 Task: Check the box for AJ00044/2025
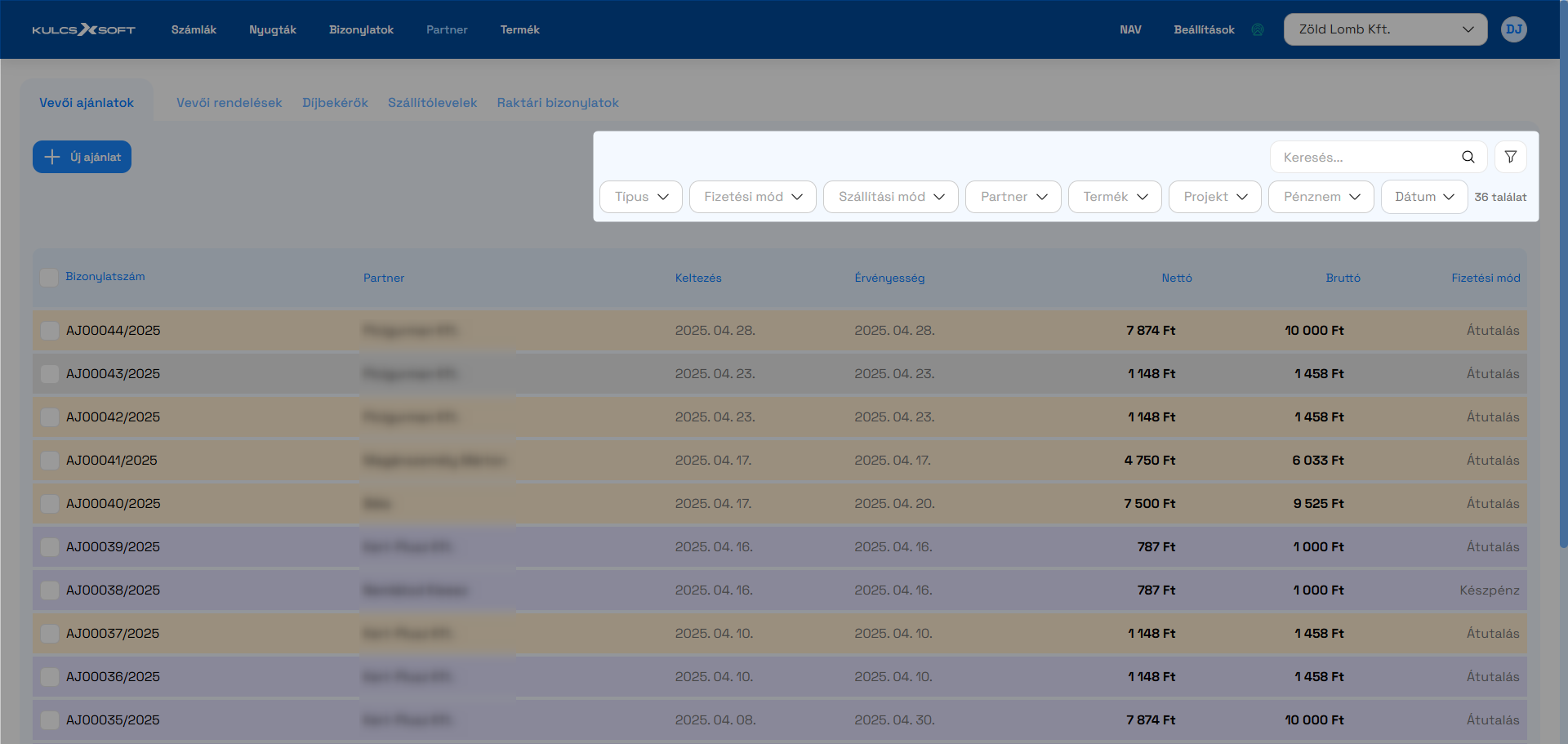50,330
